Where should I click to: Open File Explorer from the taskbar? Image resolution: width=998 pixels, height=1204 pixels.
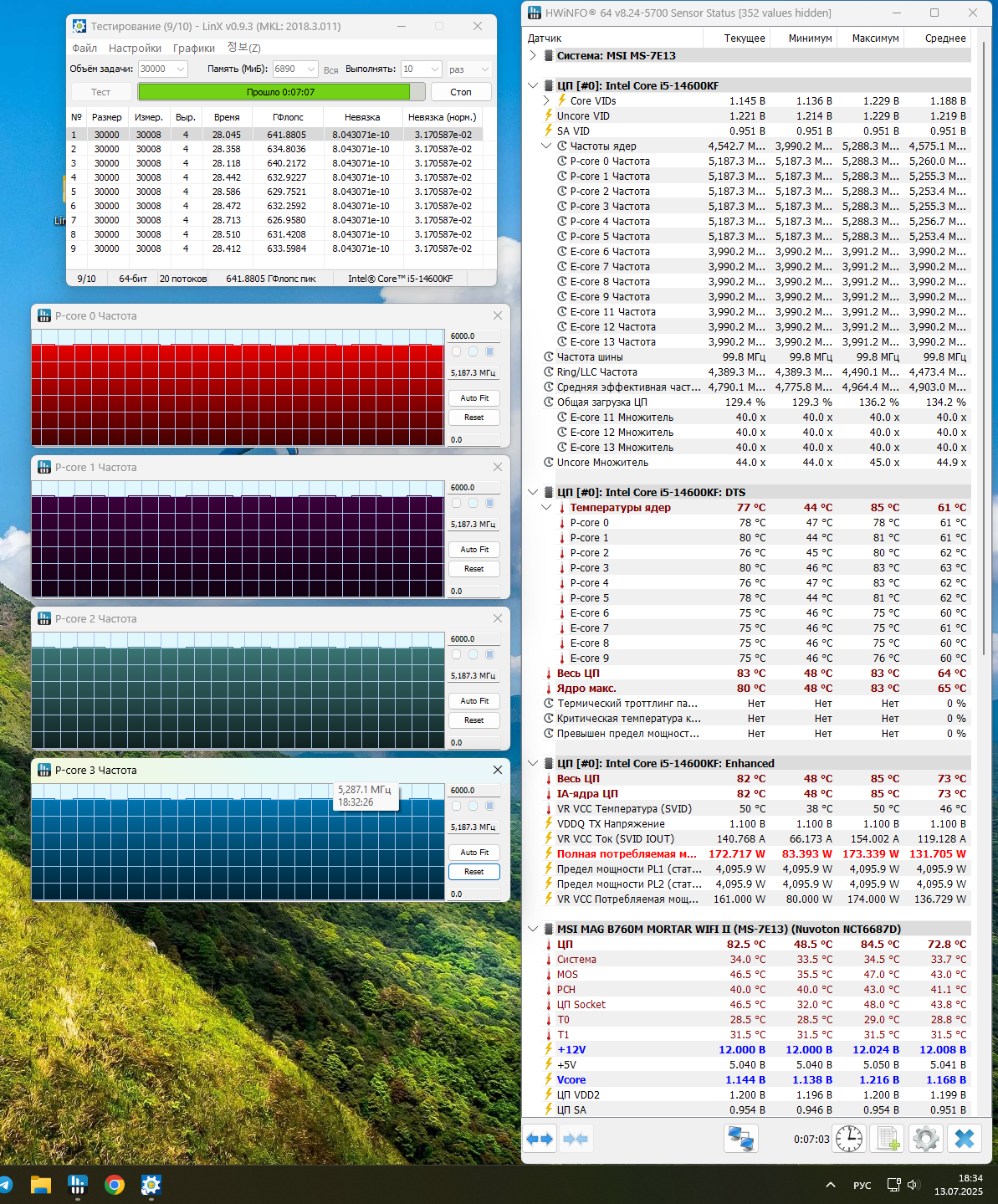(41, 1185)
